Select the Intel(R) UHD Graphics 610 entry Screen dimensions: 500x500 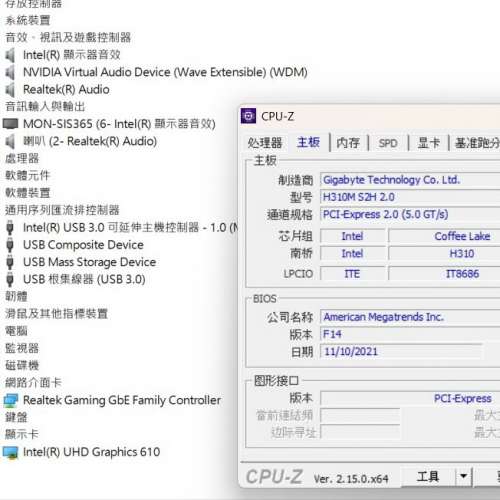click(x=92, y=452)
